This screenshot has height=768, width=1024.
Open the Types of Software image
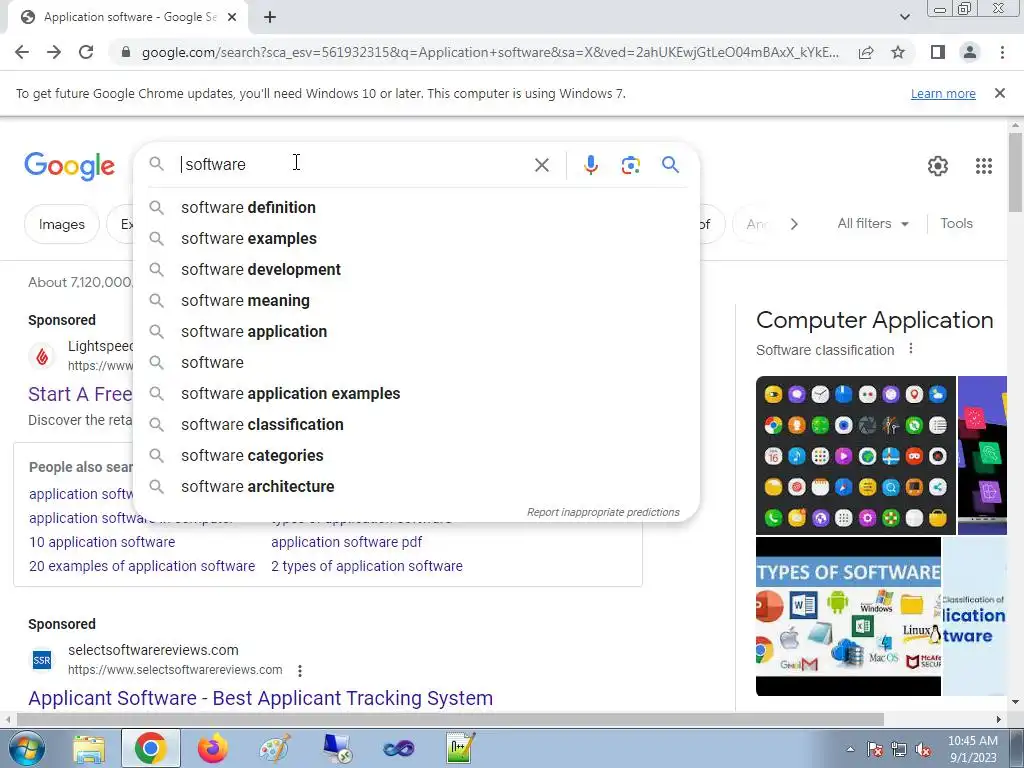coord(848,616)
